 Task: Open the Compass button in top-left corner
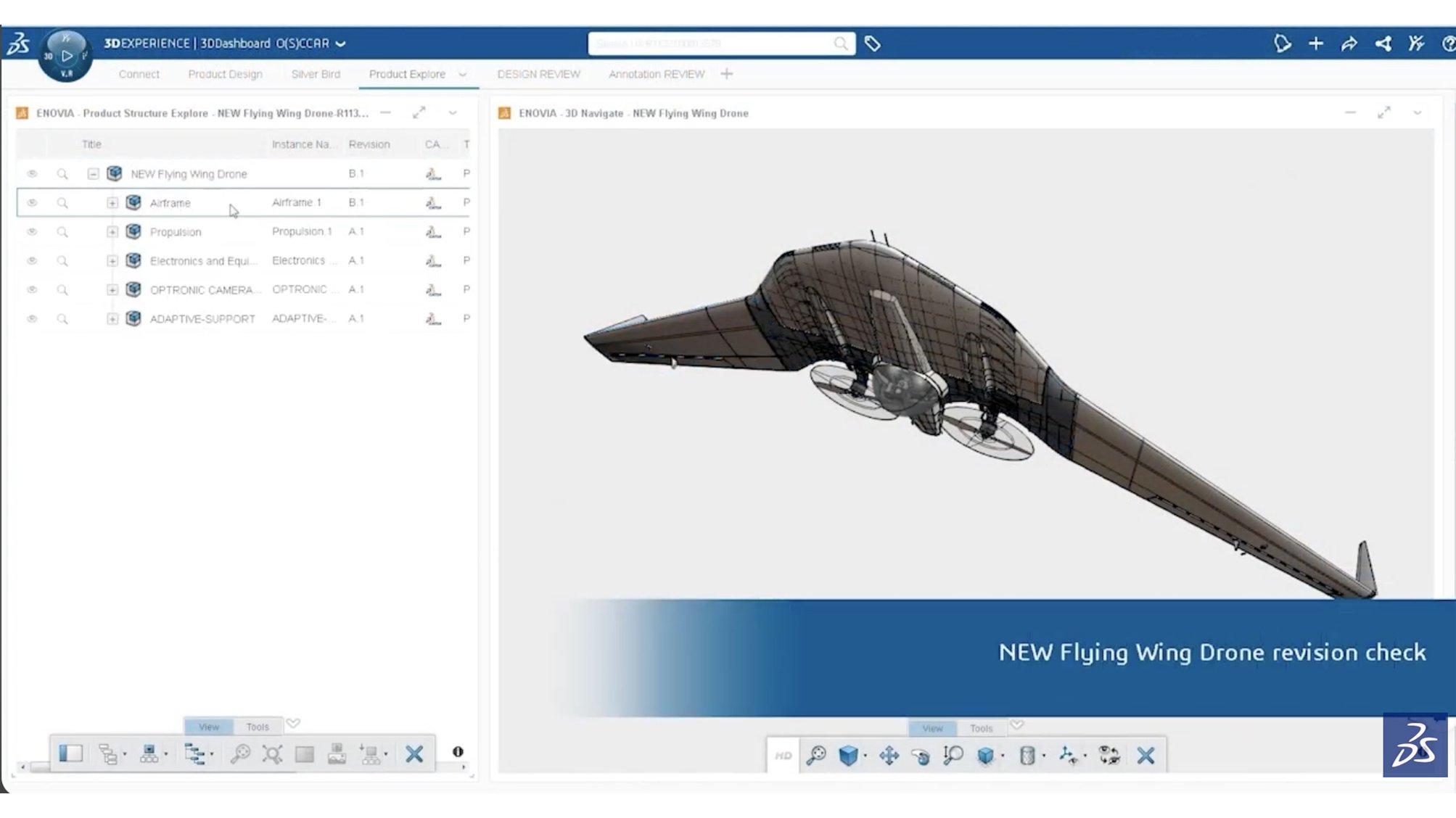[x=65, y=56]
